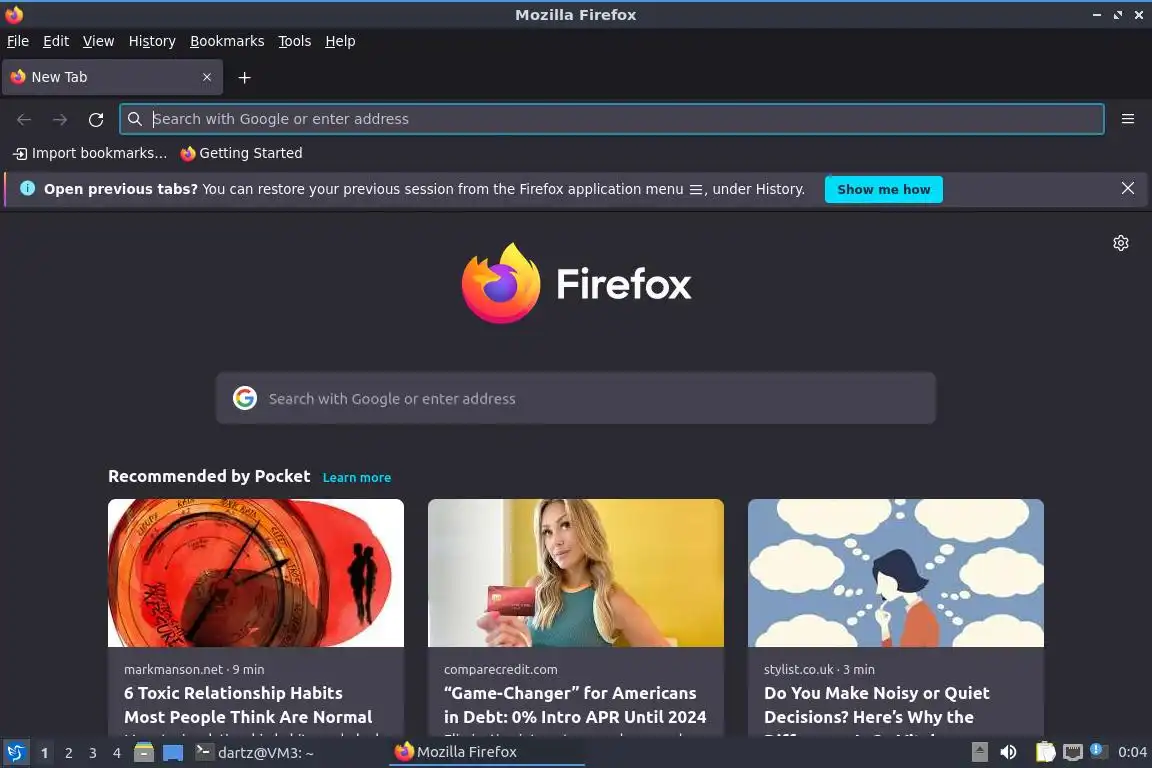This screenshot has height=768, width=1152.
Task: Switch to workspace 2
Action: pos(68,753)
